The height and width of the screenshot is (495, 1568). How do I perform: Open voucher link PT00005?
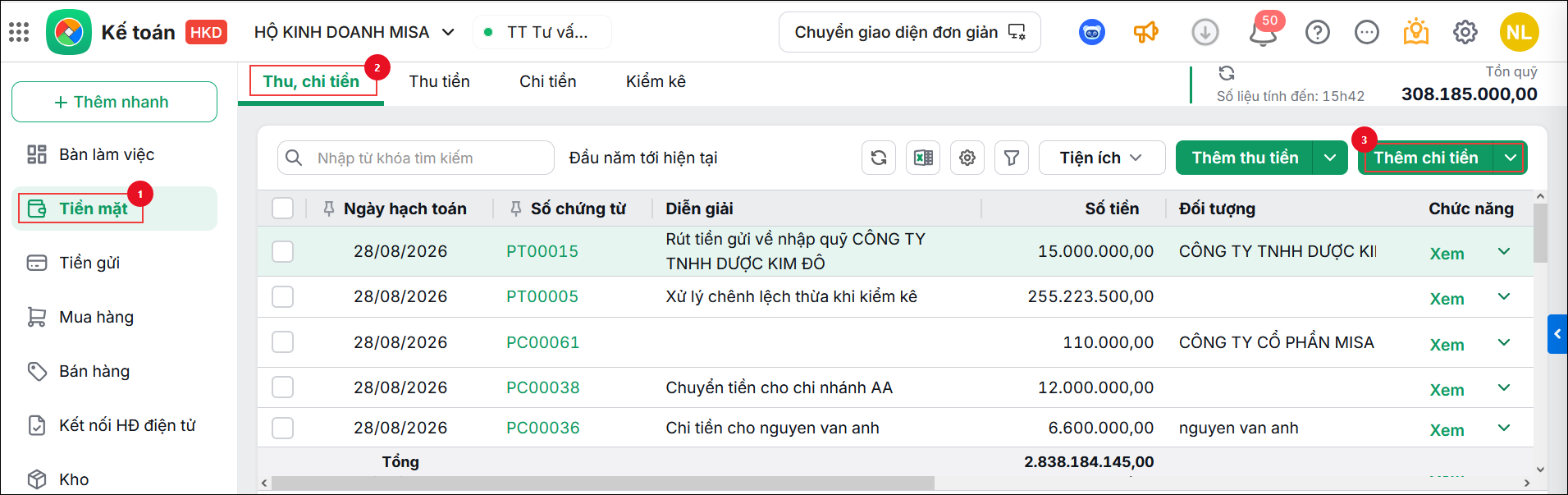coord(542,296)
